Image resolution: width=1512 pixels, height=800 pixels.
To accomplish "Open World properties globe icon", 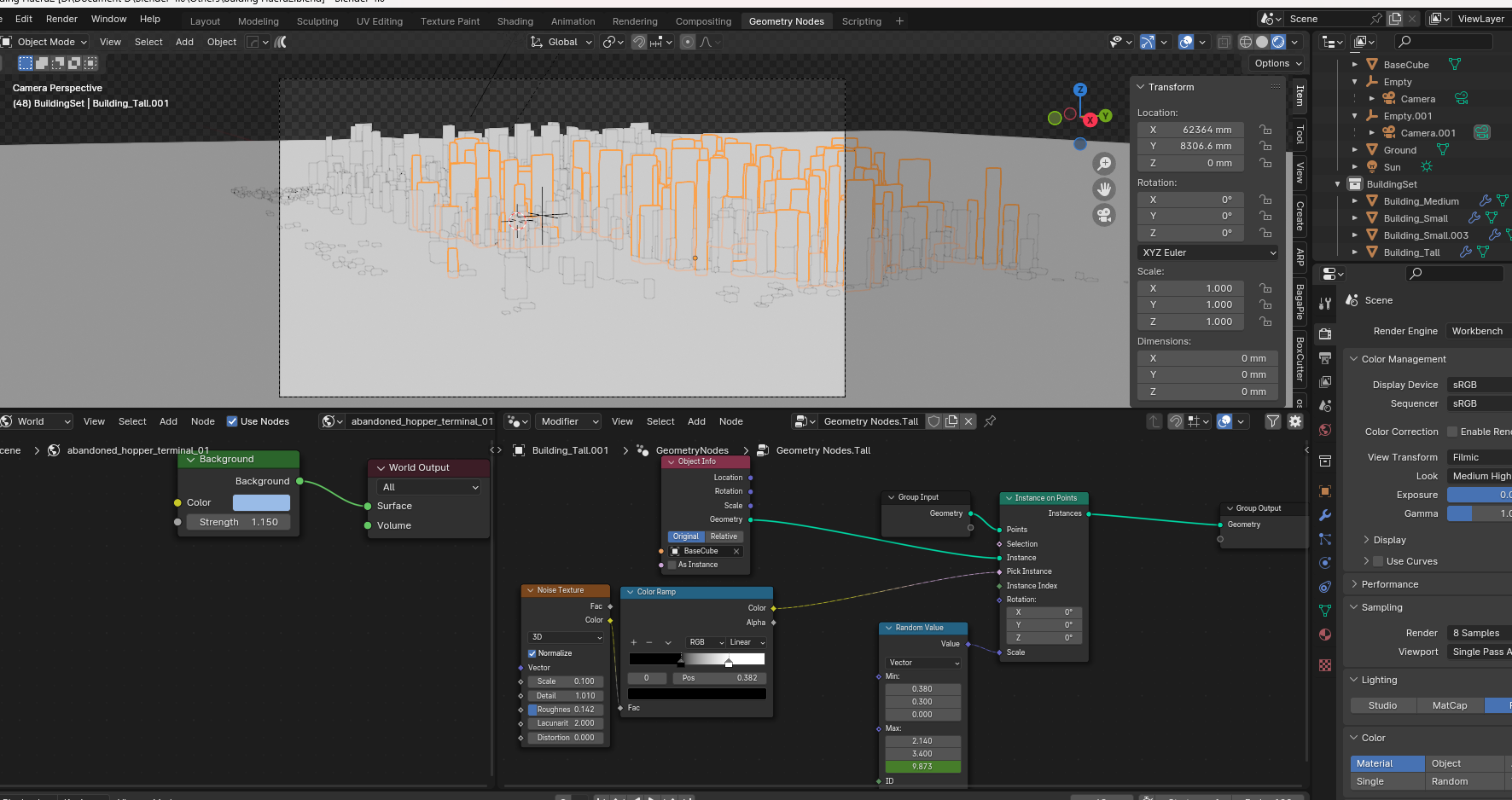I will pyautogui.click(x=1325, y=430).
